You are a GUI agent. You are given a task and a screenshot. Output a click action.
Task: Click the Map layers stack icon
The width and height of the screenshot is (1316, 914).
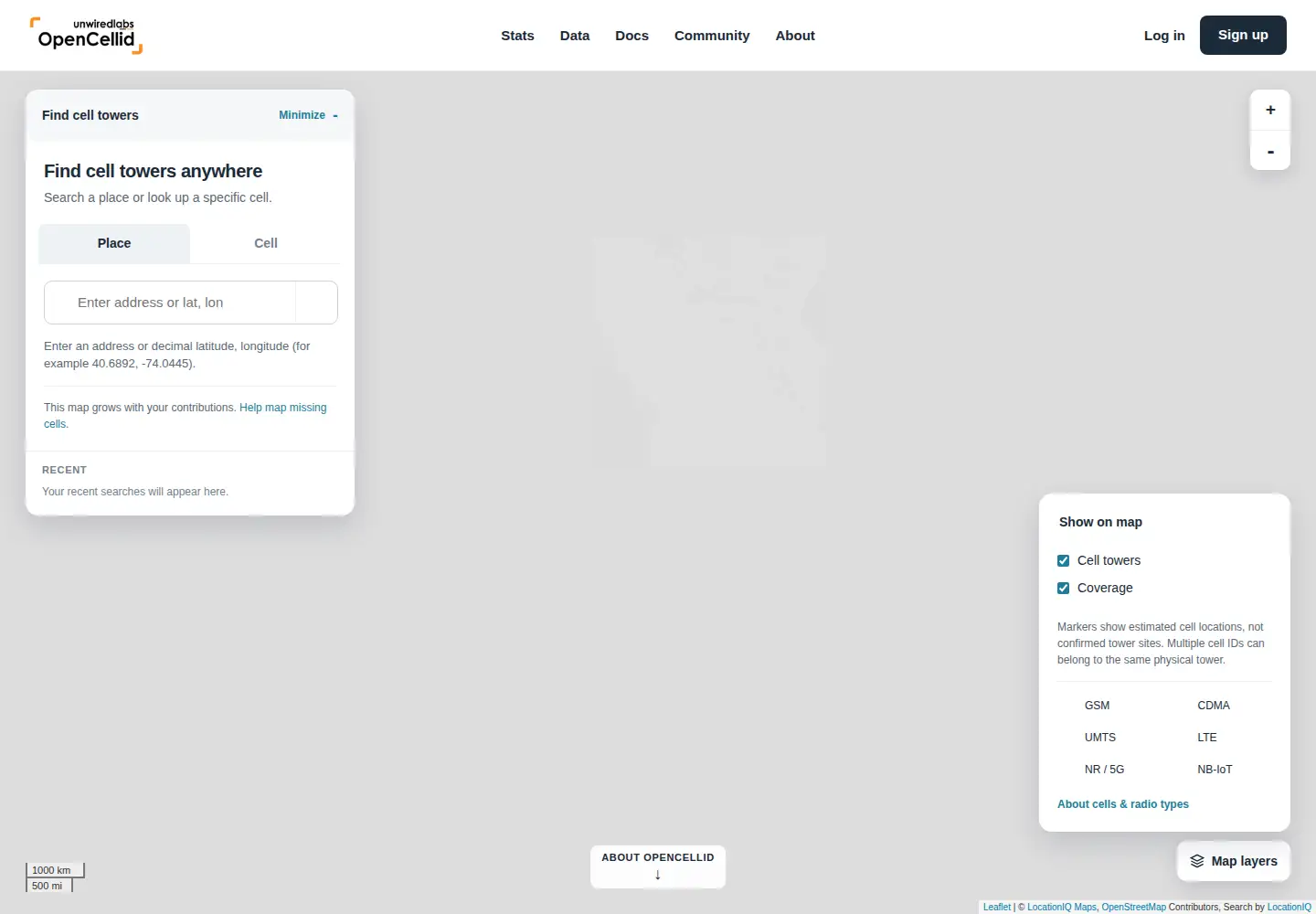[1197, 861]
